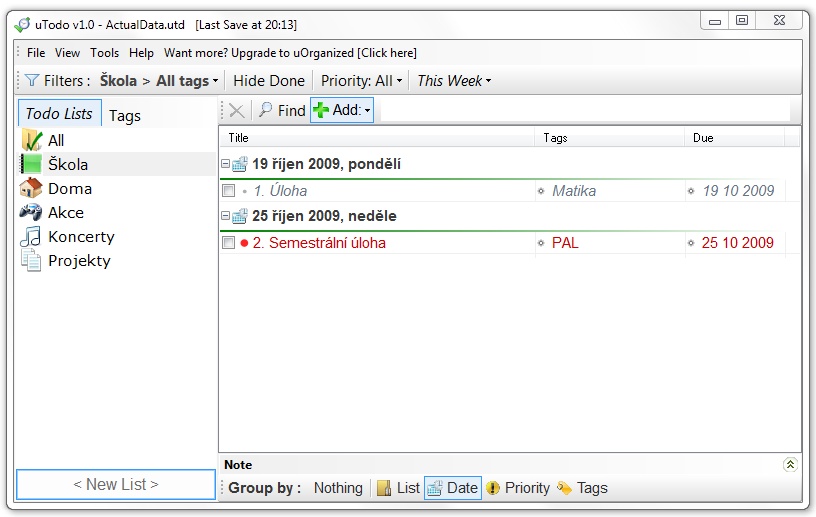Click the Find button label
Image resolution: width=816 pixels, height=517 pixels.
click(291, 110)
